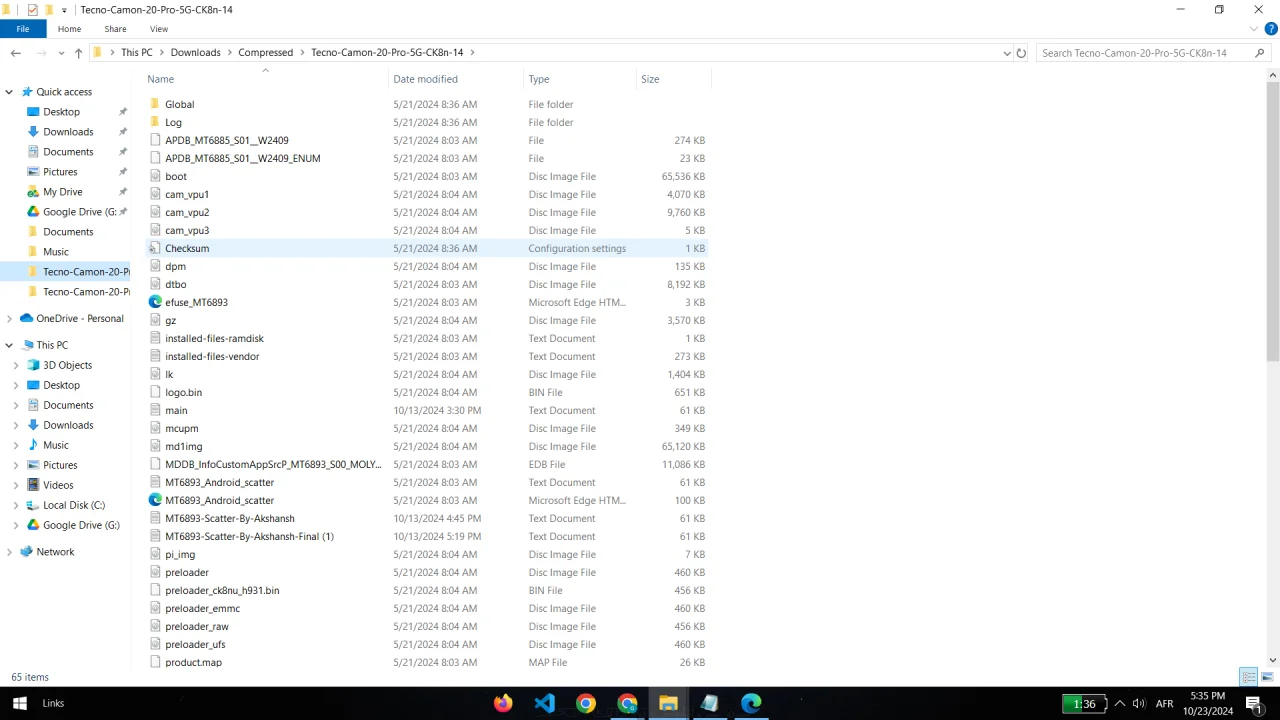1280x720 pixels.
Task: Go back using the Back arrow
Action: click(x=15, y=53)
